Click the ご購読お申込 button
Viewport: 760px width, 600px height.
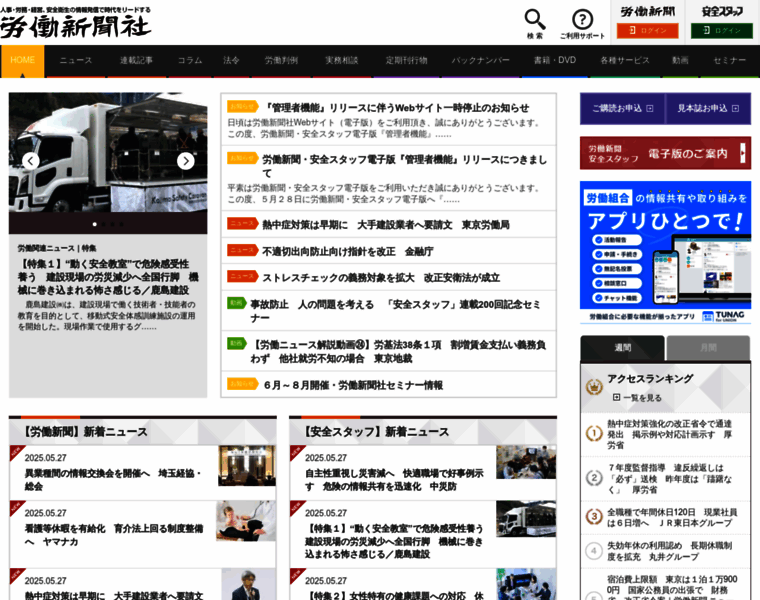click(623, 109)
